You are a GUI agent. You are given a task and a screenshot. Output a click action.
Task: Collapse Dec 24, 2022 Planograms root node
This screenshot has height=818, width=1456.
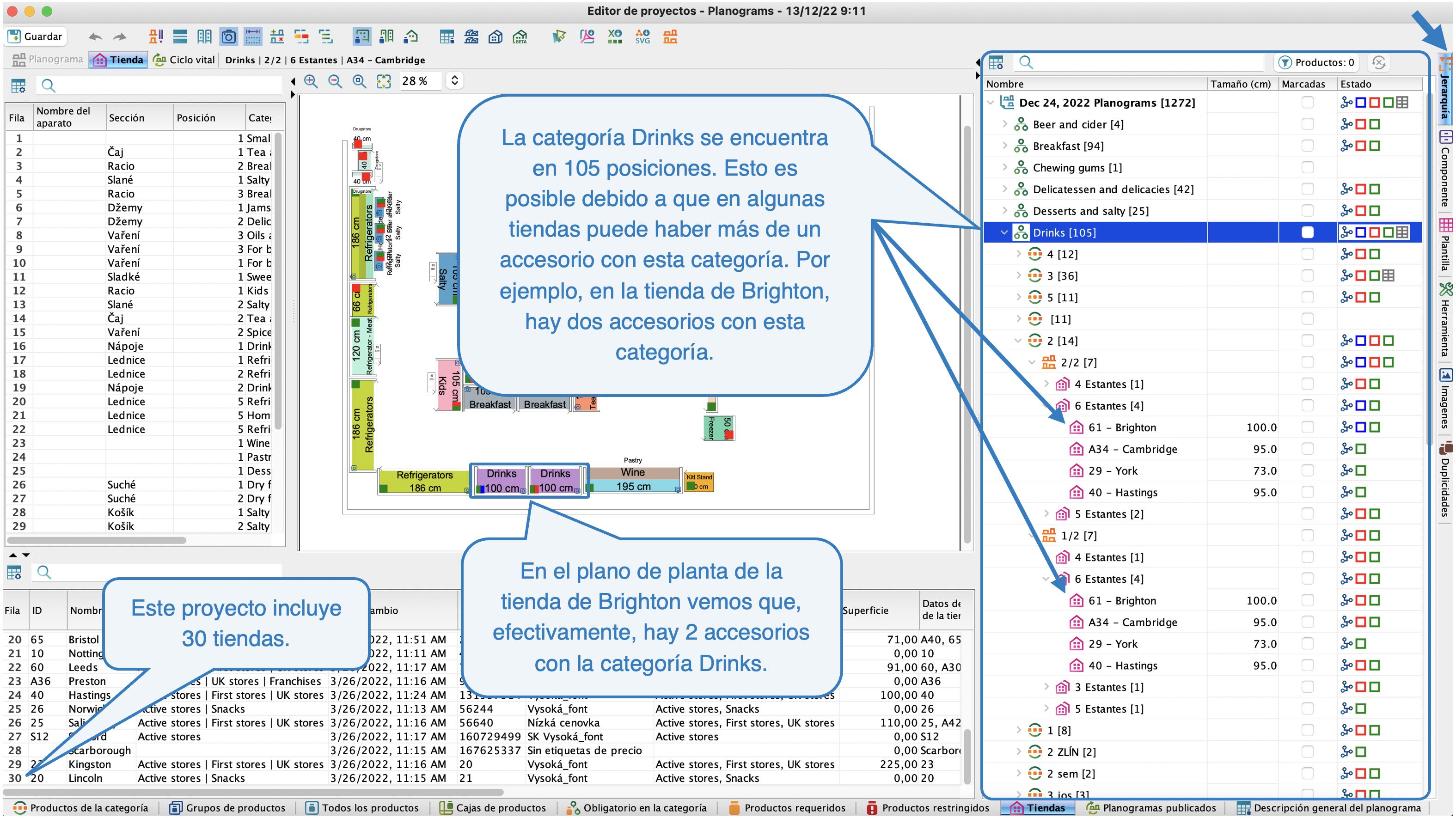[990, 102]
